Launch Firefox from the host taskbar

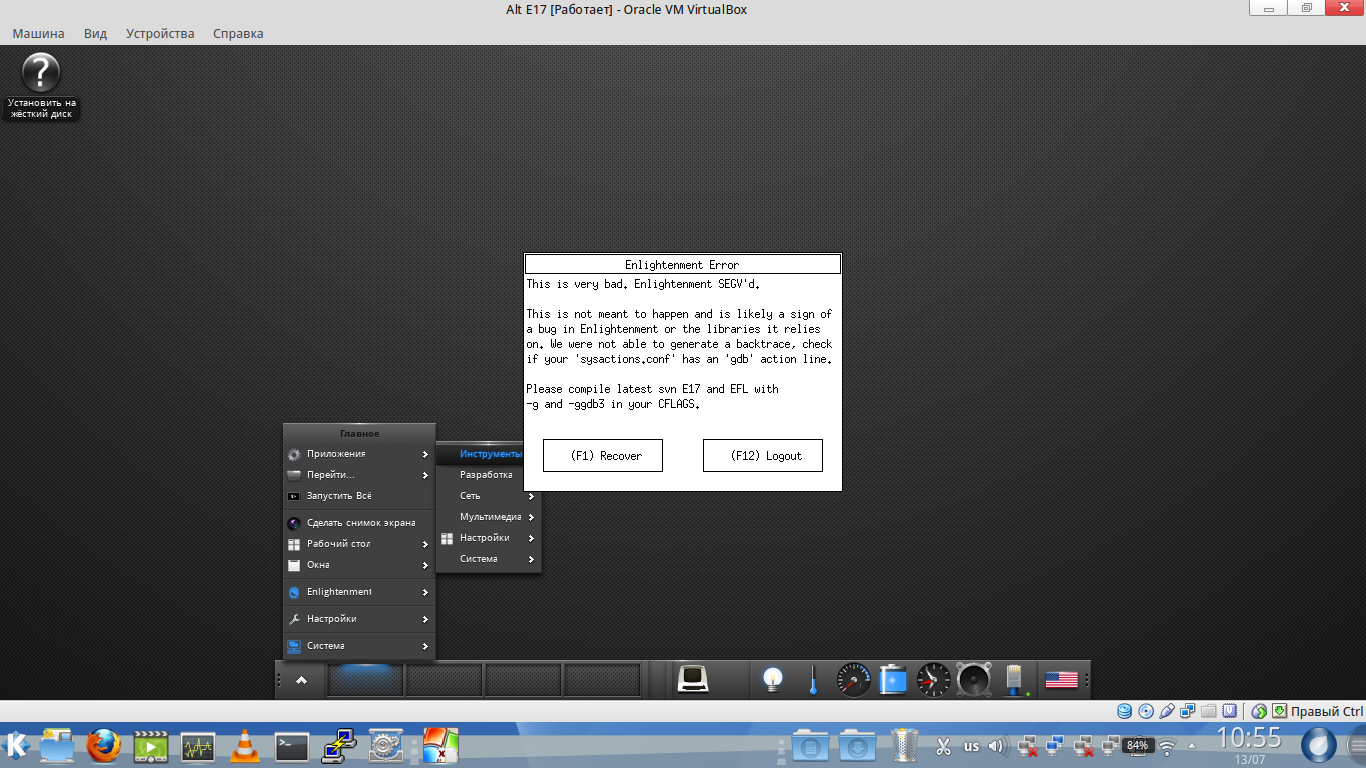click(103, 746)
